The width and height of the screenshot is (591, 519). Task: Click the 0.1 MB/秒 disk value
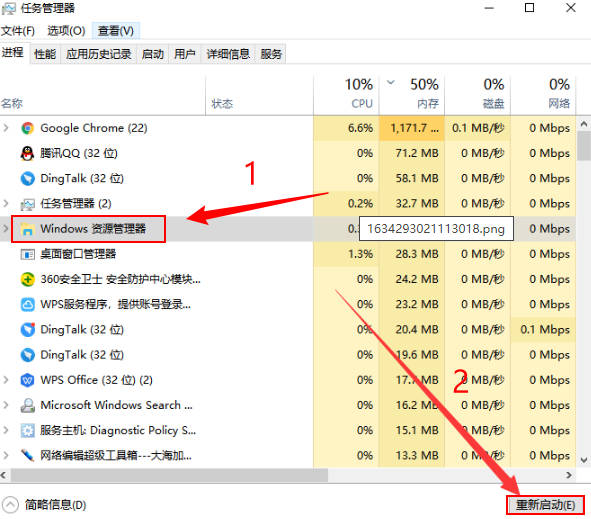tap(478, 128)
